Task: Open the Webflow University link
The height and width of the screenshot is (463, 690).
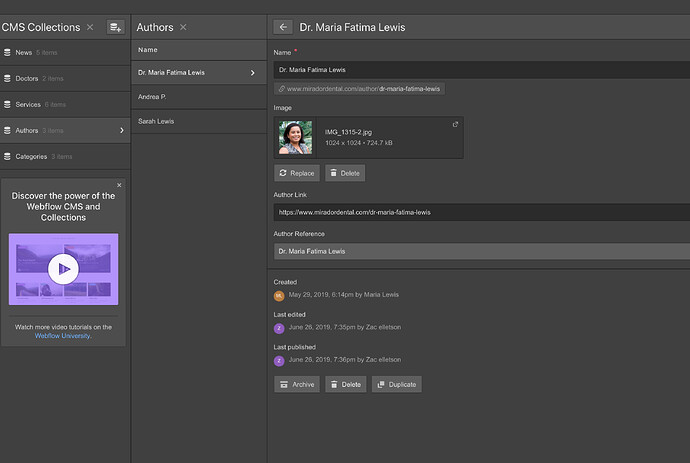Action: (x=62, y=336)
